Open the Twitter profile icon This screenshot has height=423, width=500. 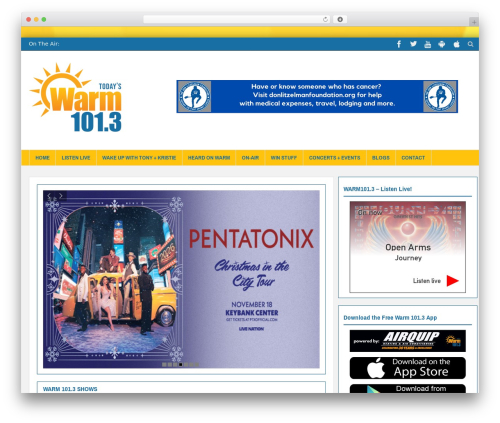[413, 44]
